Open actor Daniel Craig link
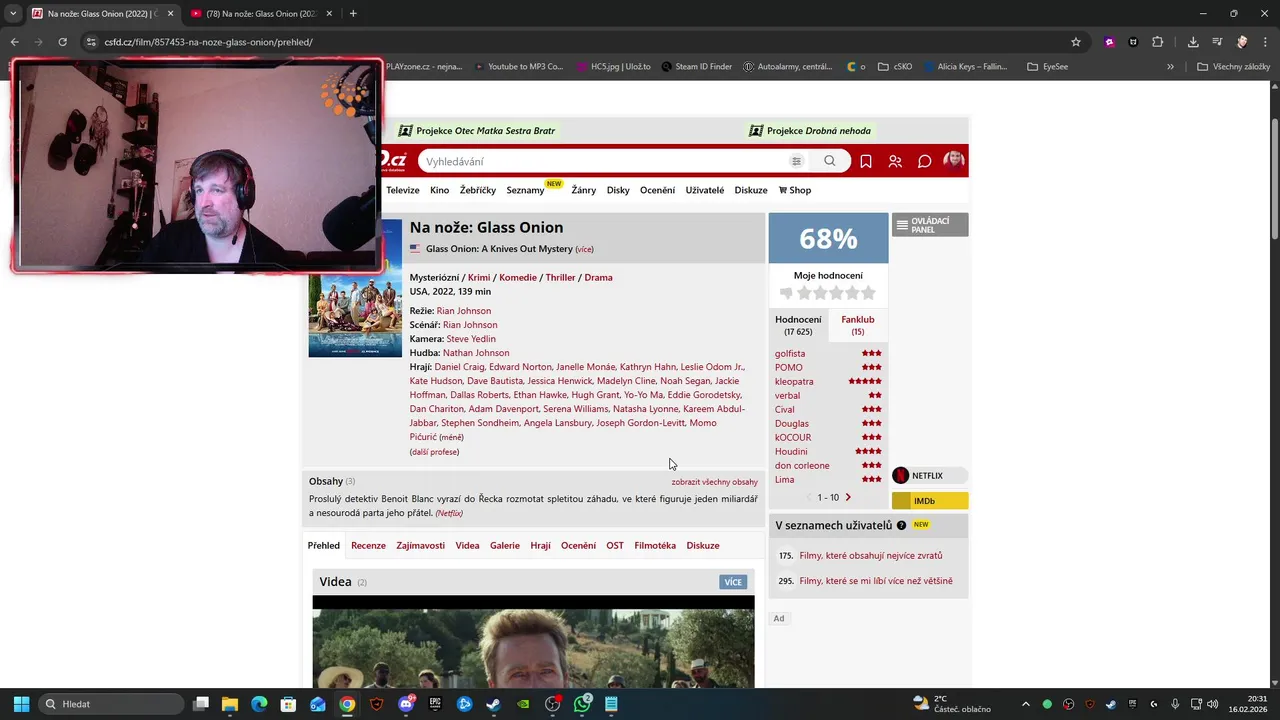The image size is (1280, 720). coord(459,367)
